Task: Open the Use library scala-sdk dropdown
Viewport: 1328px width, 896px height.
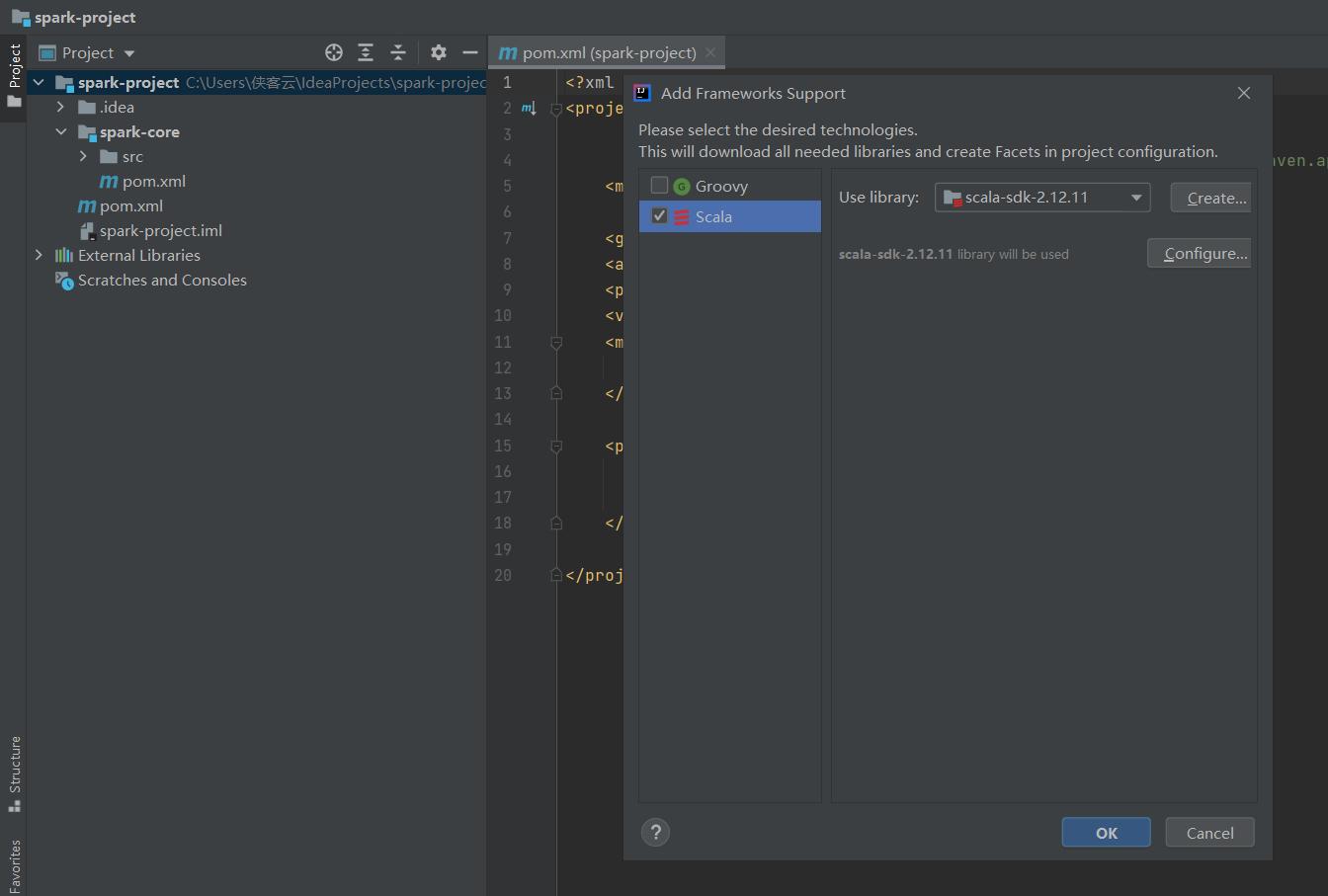Action: 1042,198
